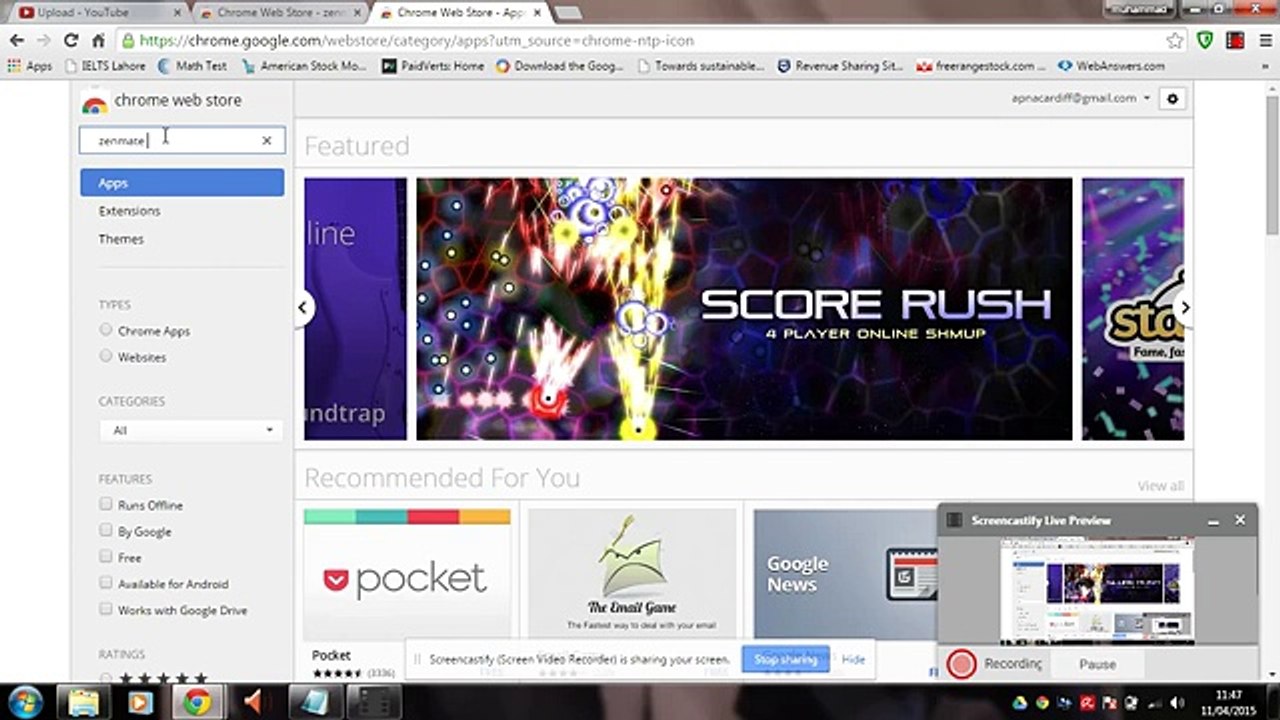1280x720 pixels.
Task: Open the PaidVerts: Home bookmark
Action: pos(432,66)
